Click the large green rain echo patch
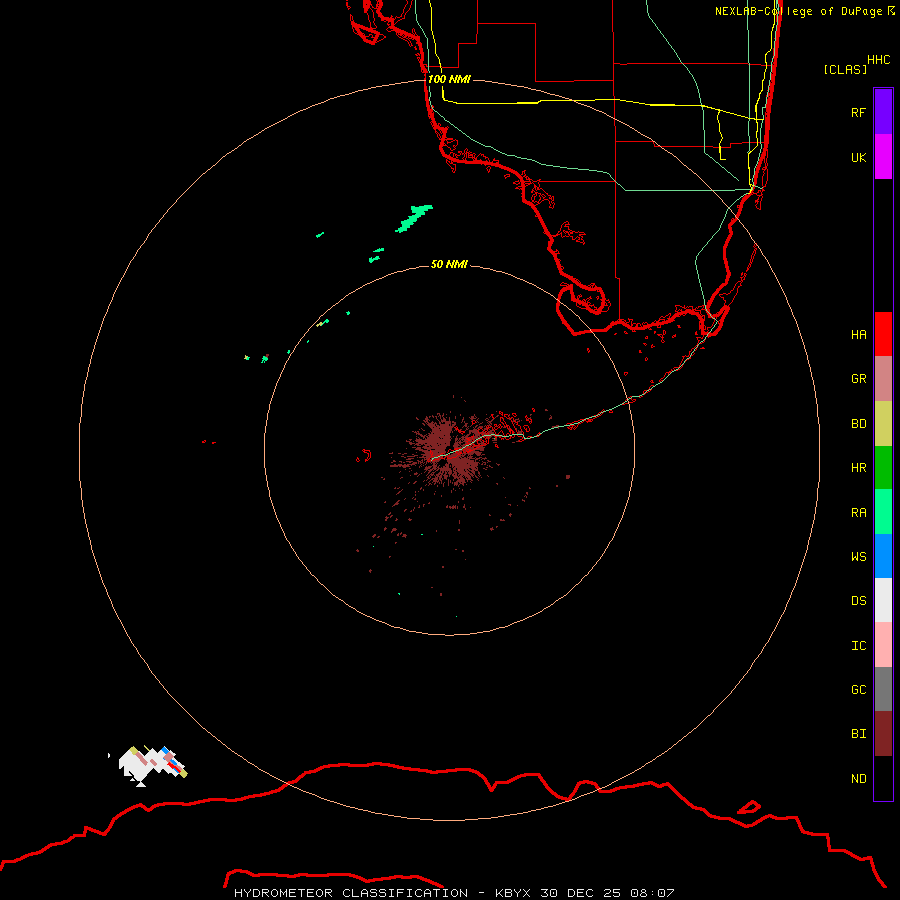Image resolution: width=900 pixels, height=900 pixels. point(414,219)
